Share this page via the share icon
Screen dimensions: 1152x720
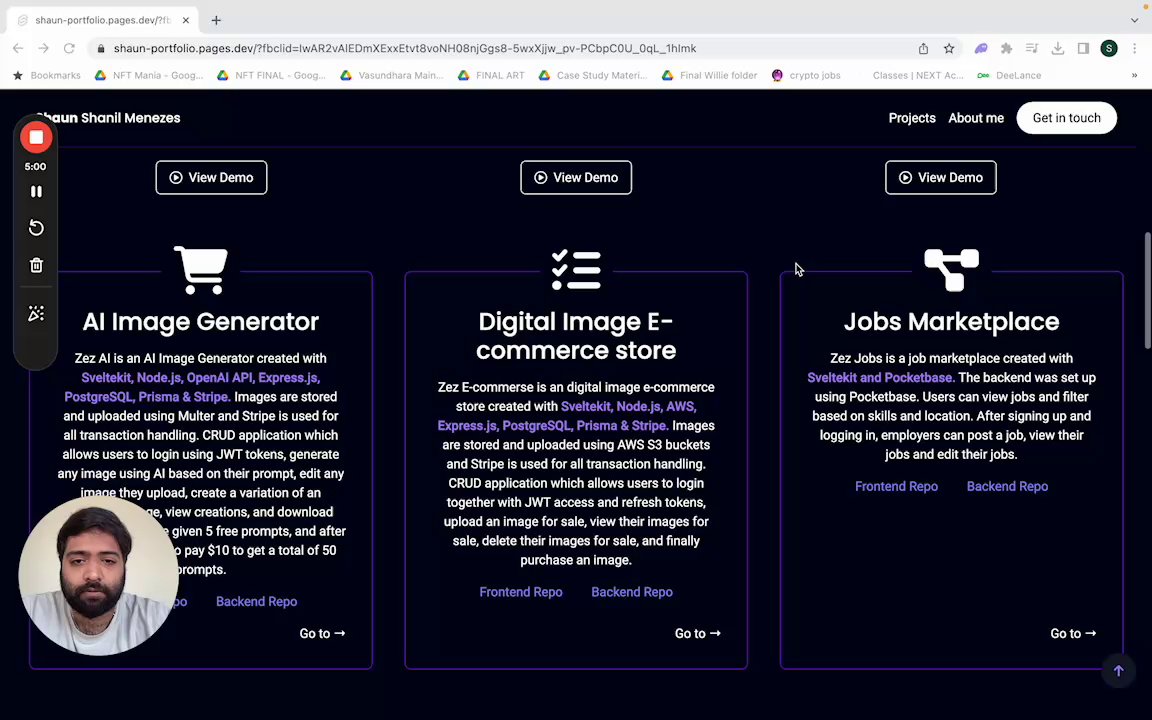tap(924, 48)
